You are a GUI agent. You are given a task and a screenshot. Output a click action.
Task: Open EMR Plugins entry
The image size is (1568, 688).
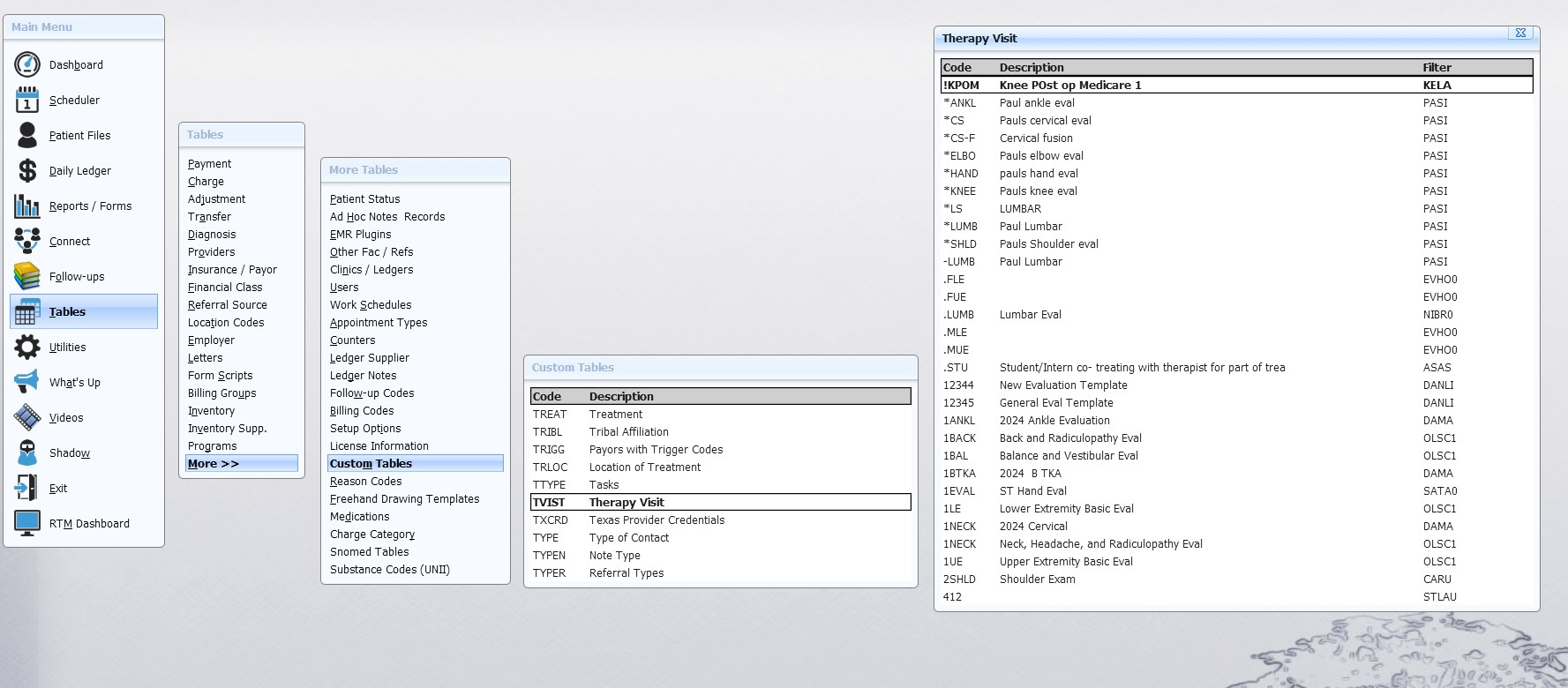(x=361, y=235)
